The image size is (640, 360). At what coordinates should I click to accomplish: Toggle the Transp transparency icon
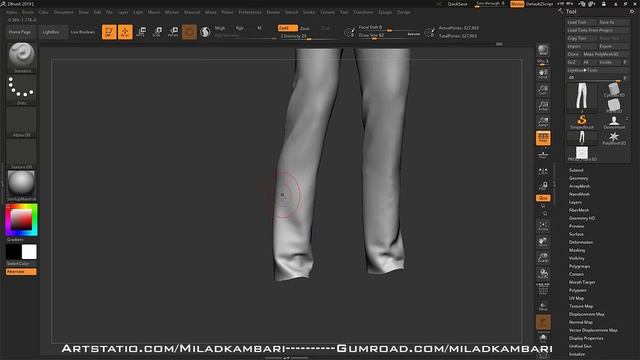coord(543,306)
